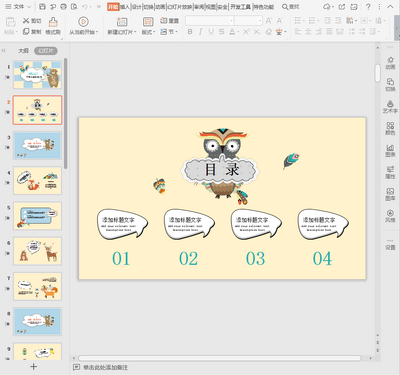400x375 pixels.
Task: Open the 文件 menu
Action: pos(18,7)
